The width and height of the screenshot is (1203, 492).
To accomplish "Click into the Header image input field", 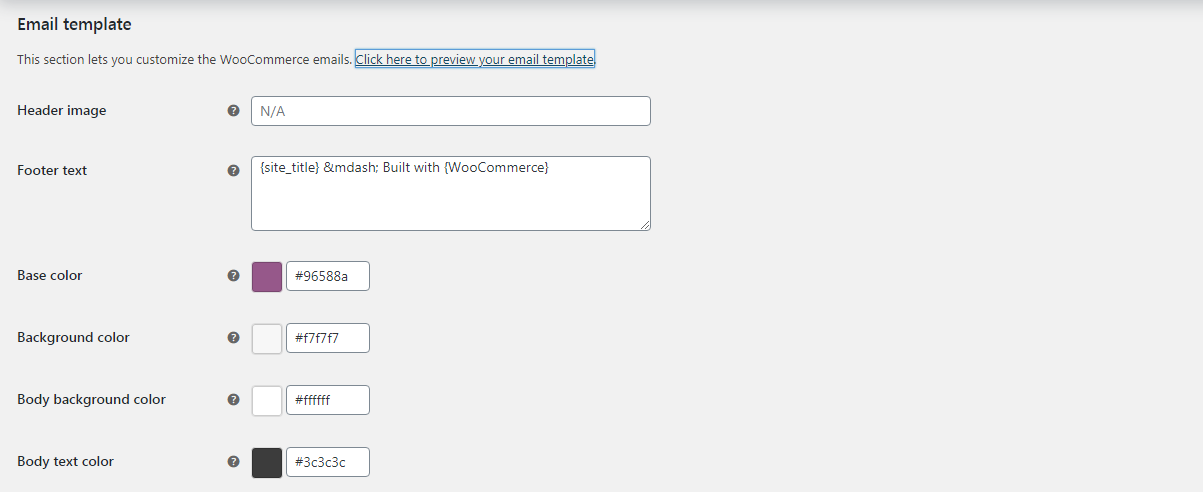I will (x=450, y=111).
